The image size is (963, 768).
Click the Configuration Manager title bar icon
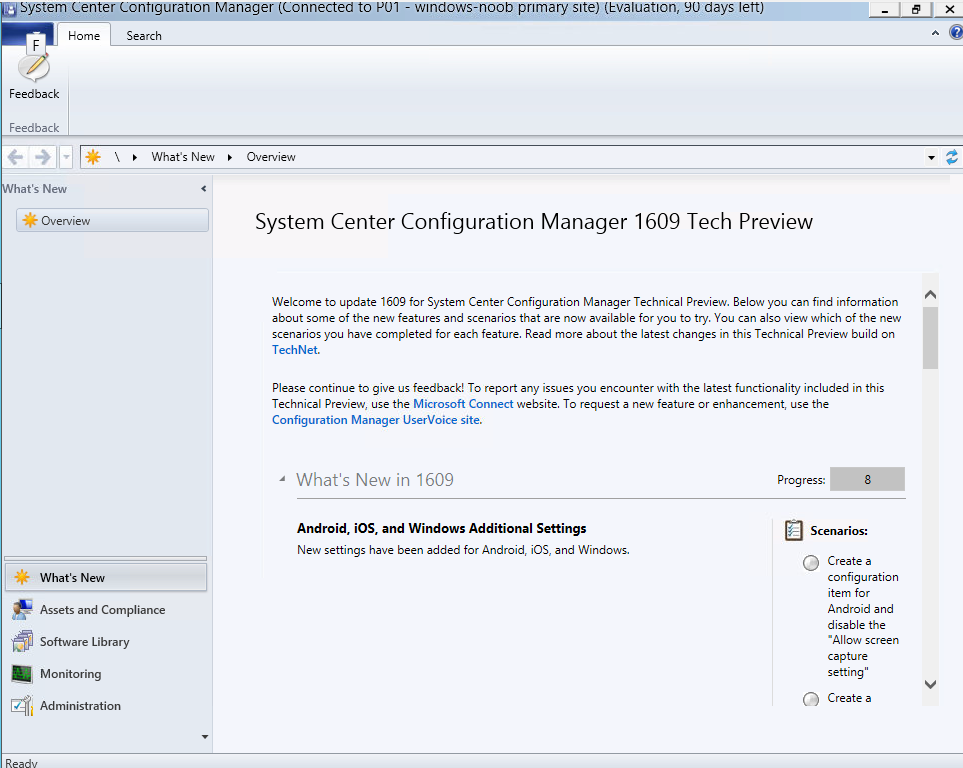9,9
